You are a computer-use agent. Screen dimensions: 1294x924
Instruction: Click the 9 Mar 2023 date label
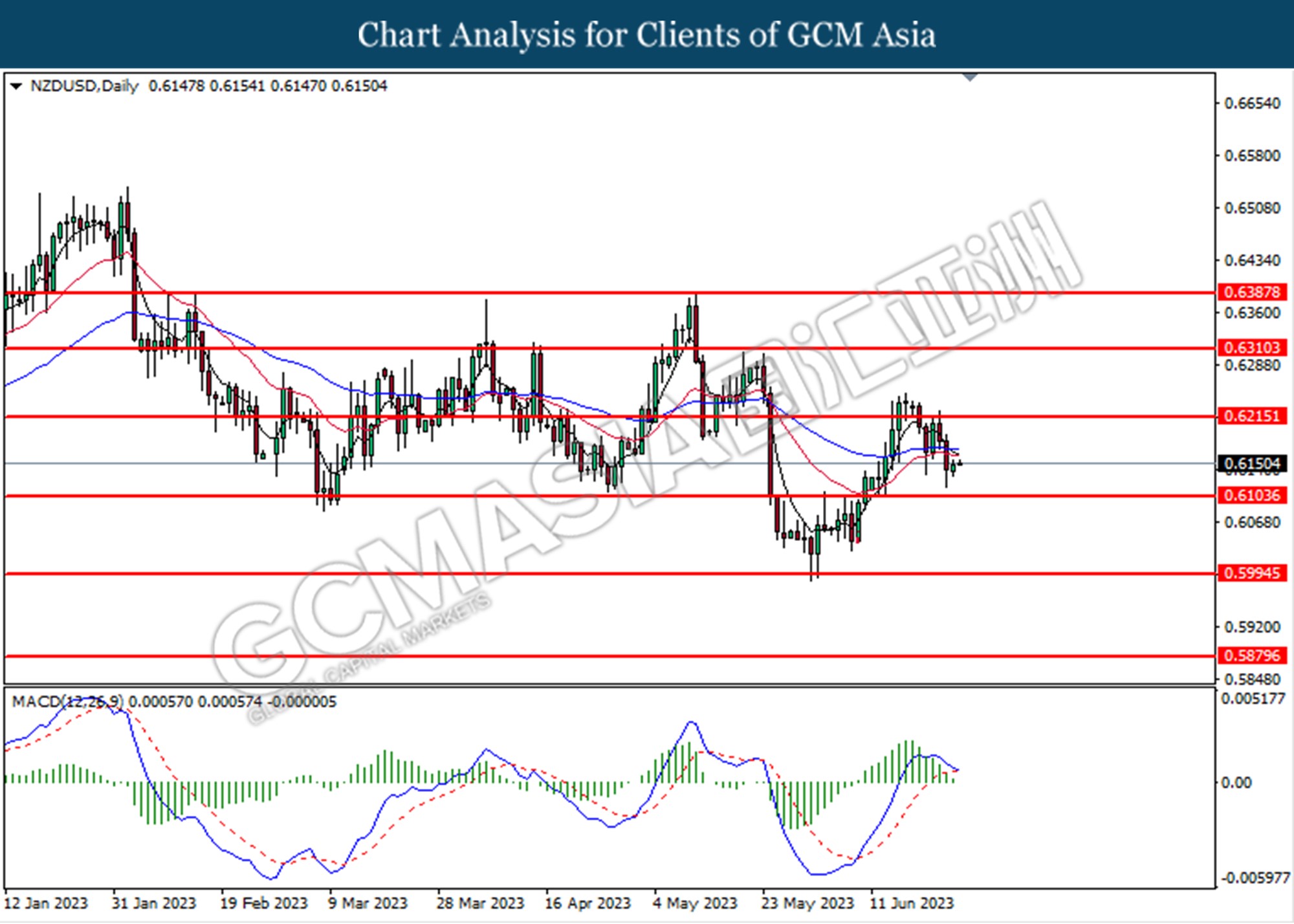[368, 903]
